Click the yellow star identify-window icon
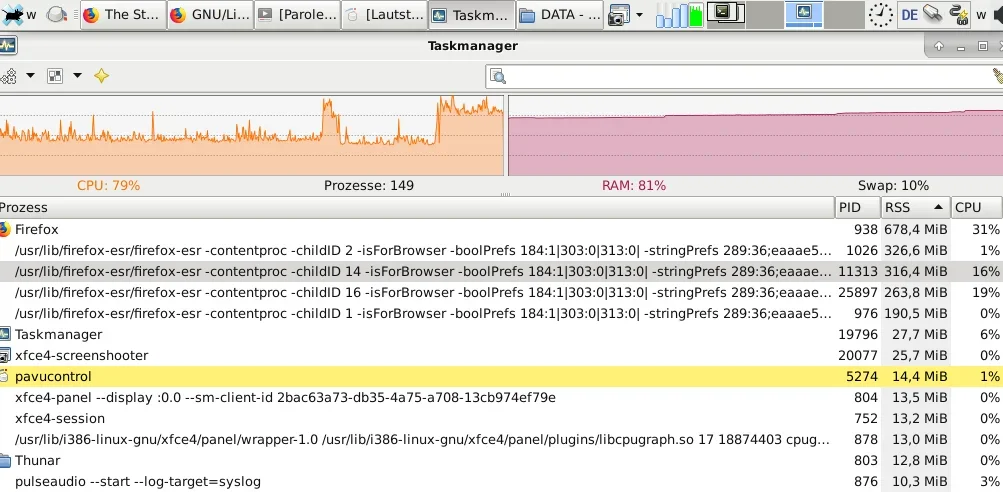The height and width of the screenshot is (492, 1003). [x=101, y=75]
